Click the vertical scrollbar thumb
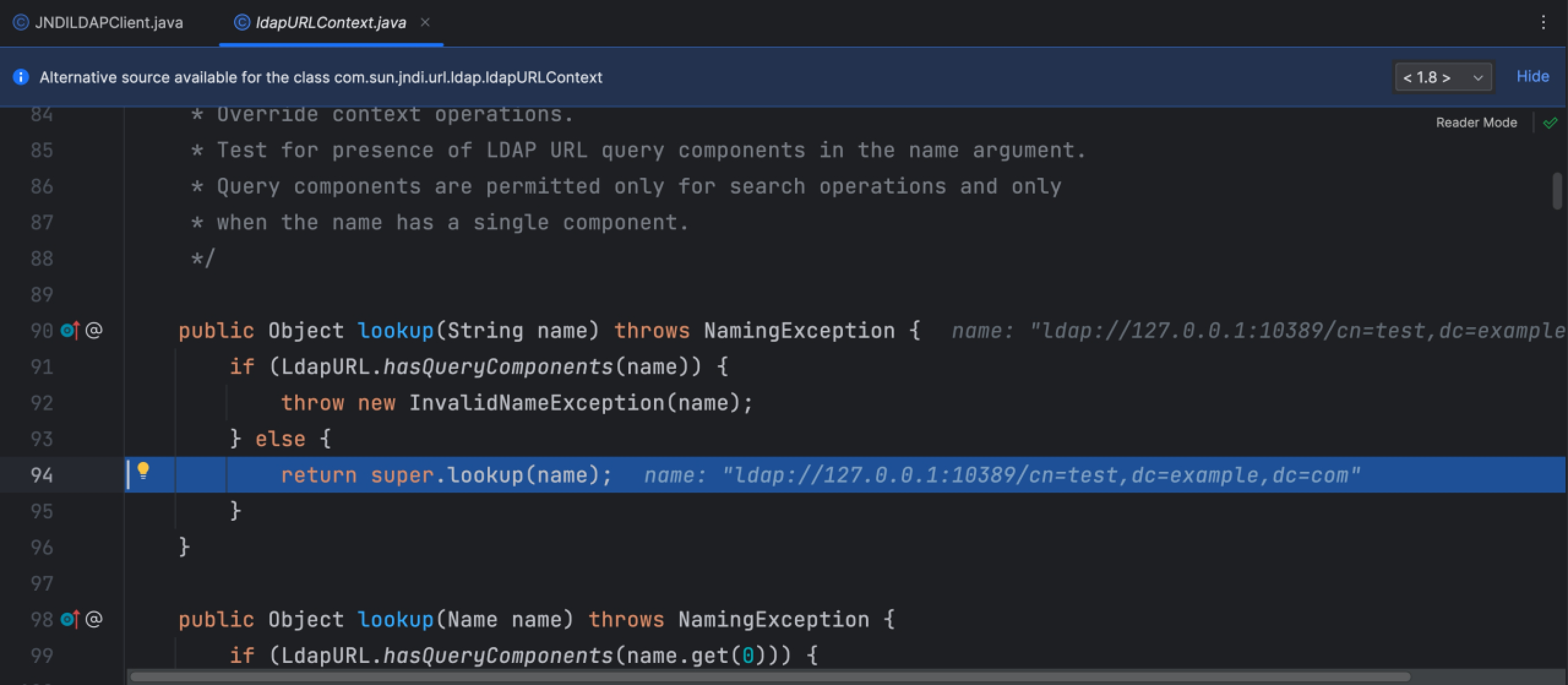Viewport: 1568px width, 685px height. [x=1558, y=192]
